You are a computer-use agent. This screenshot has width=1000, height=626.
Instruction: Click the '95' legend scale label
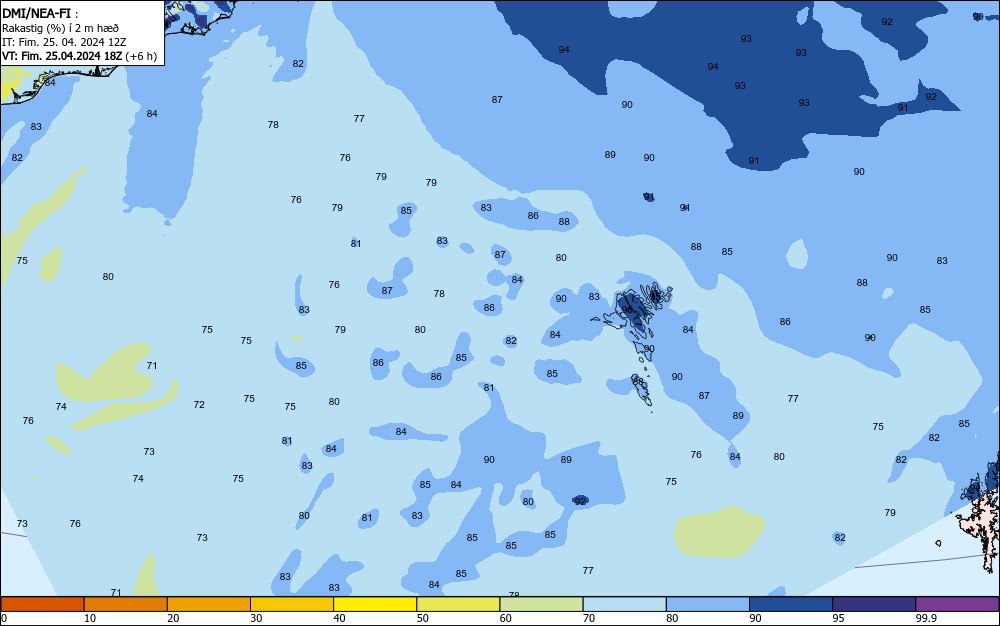[x=838, y=618]
